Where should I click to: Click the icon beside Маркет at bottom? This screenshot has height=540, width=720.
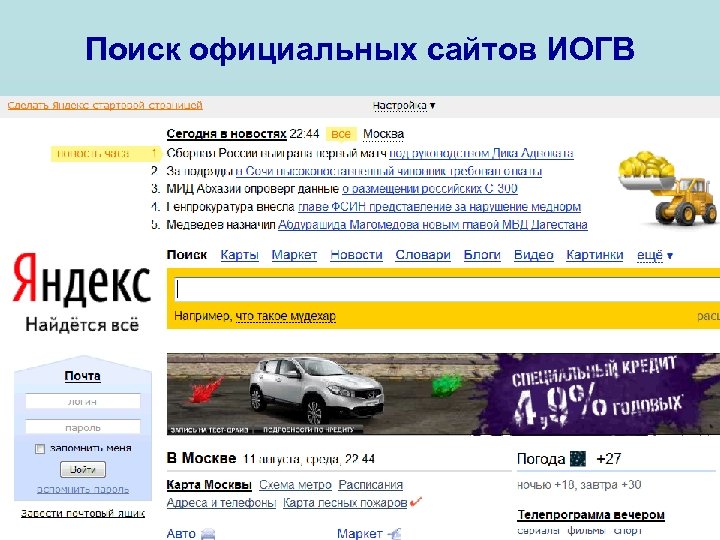coord(395,534)
